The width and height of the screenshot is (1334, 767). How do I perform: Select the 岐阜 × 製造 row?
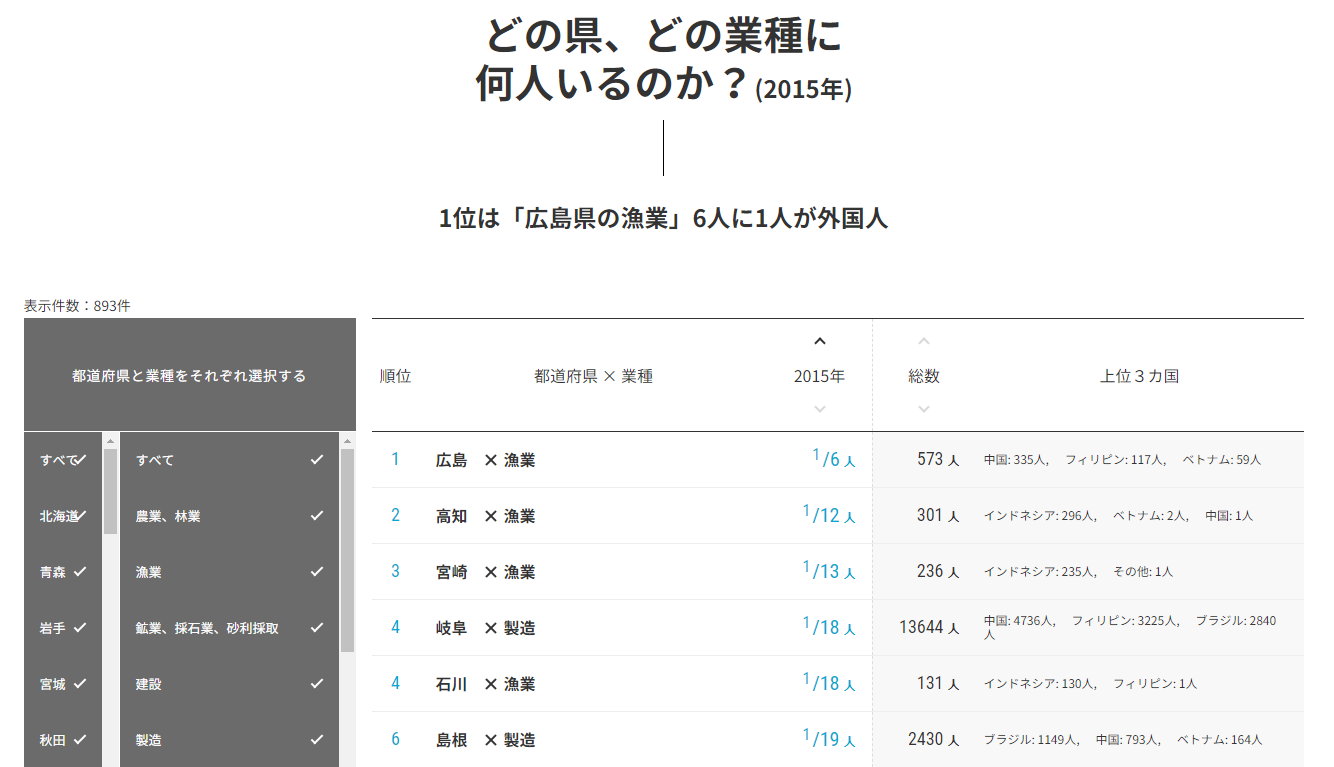tap(838, 628)
